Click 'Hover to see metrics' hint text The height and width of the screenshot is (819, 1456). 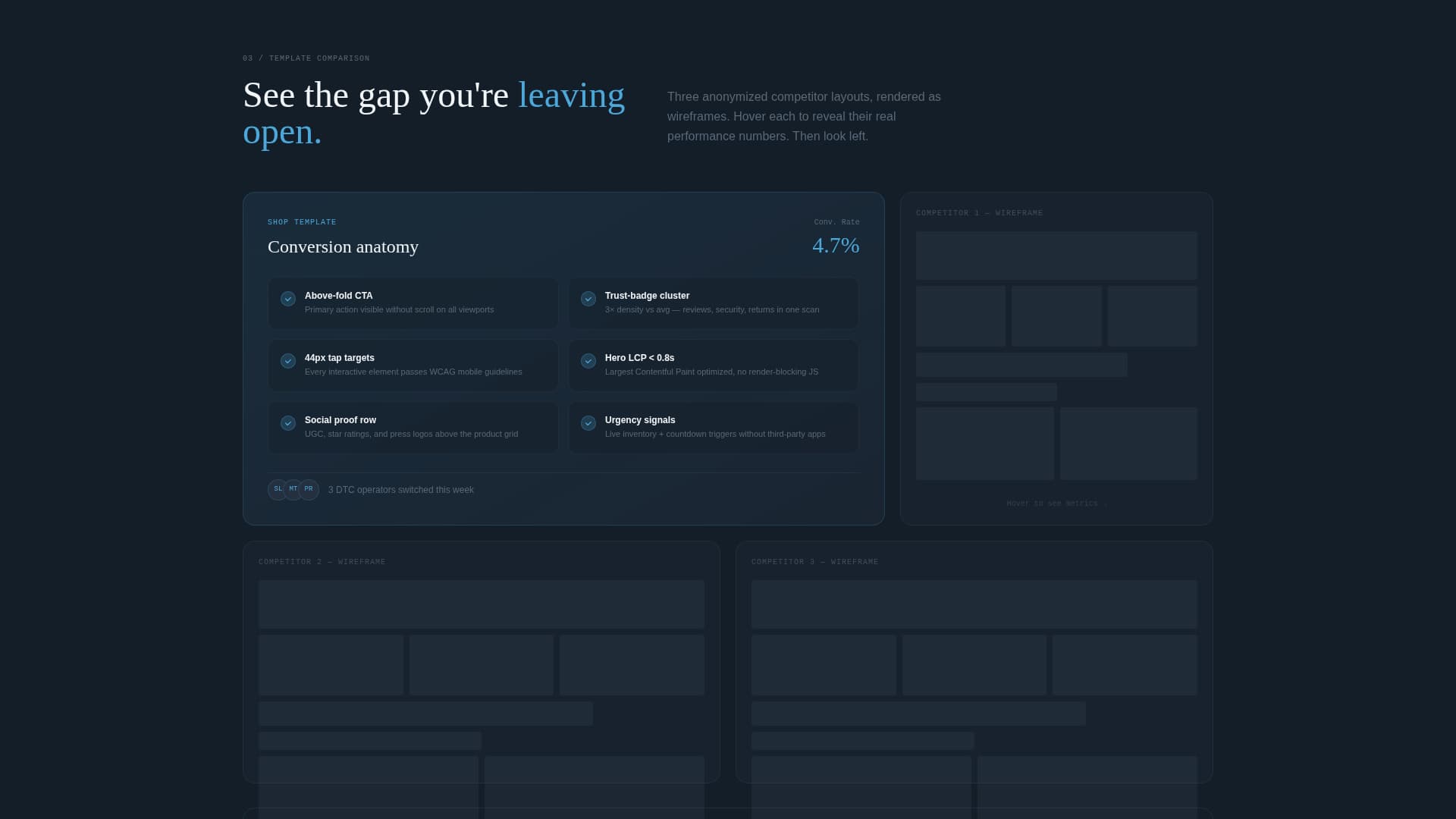(x=1056, y=504)
